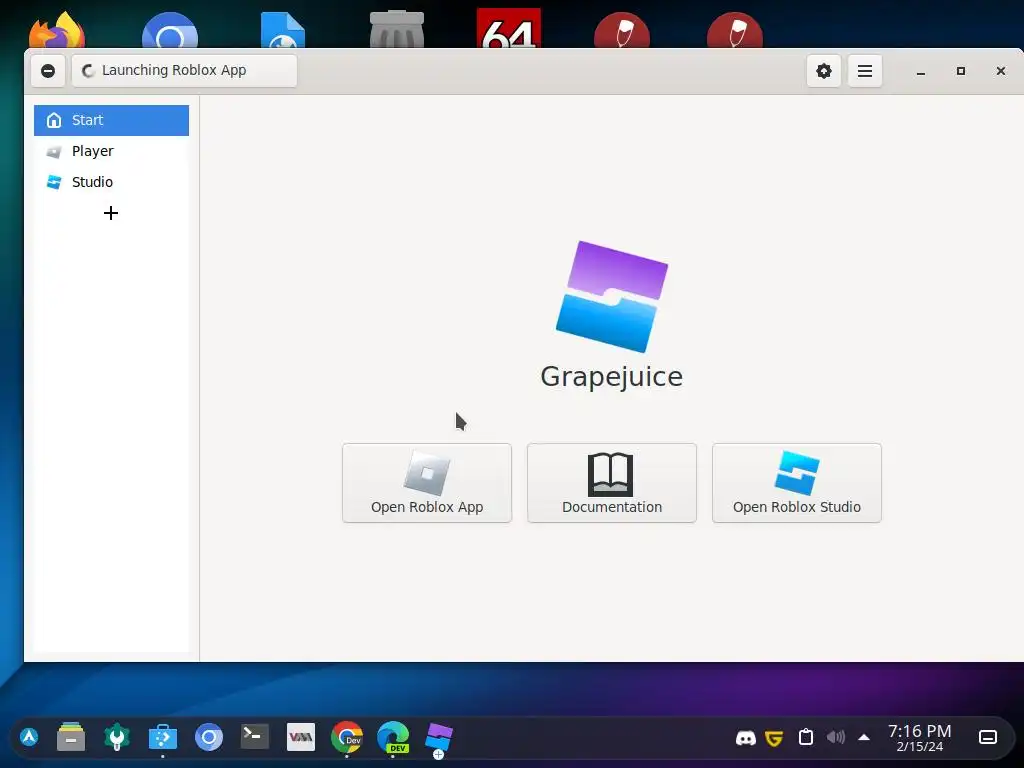This screenshot has width=1024, height=768.
Task: Open the terminal from the taskbar
Action: click(255, 737)
